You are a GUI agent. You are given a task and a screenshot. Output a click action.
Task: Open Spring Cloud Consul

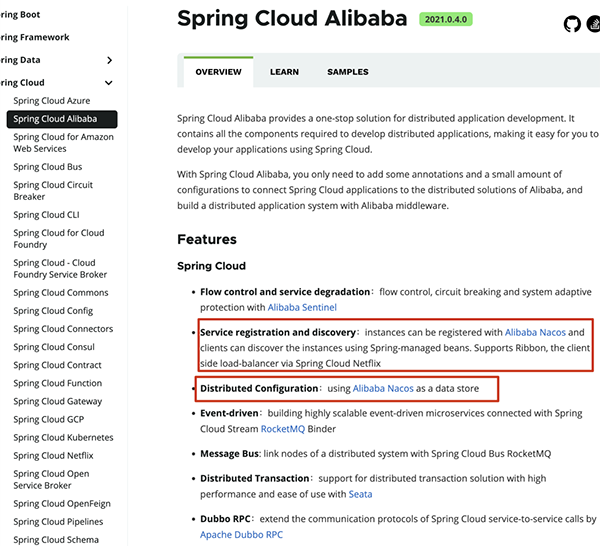(x=54, y=347)
